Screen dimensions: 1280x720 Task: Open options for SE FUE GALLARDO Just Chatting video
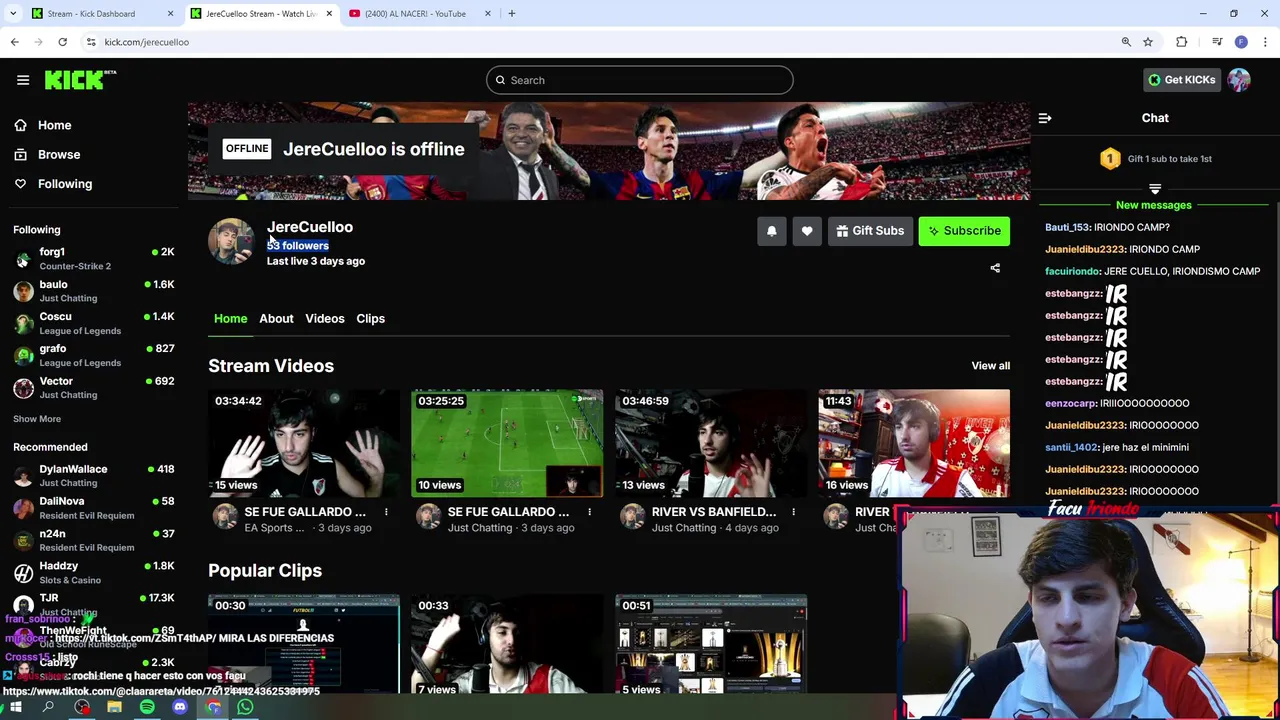[589, 512]
